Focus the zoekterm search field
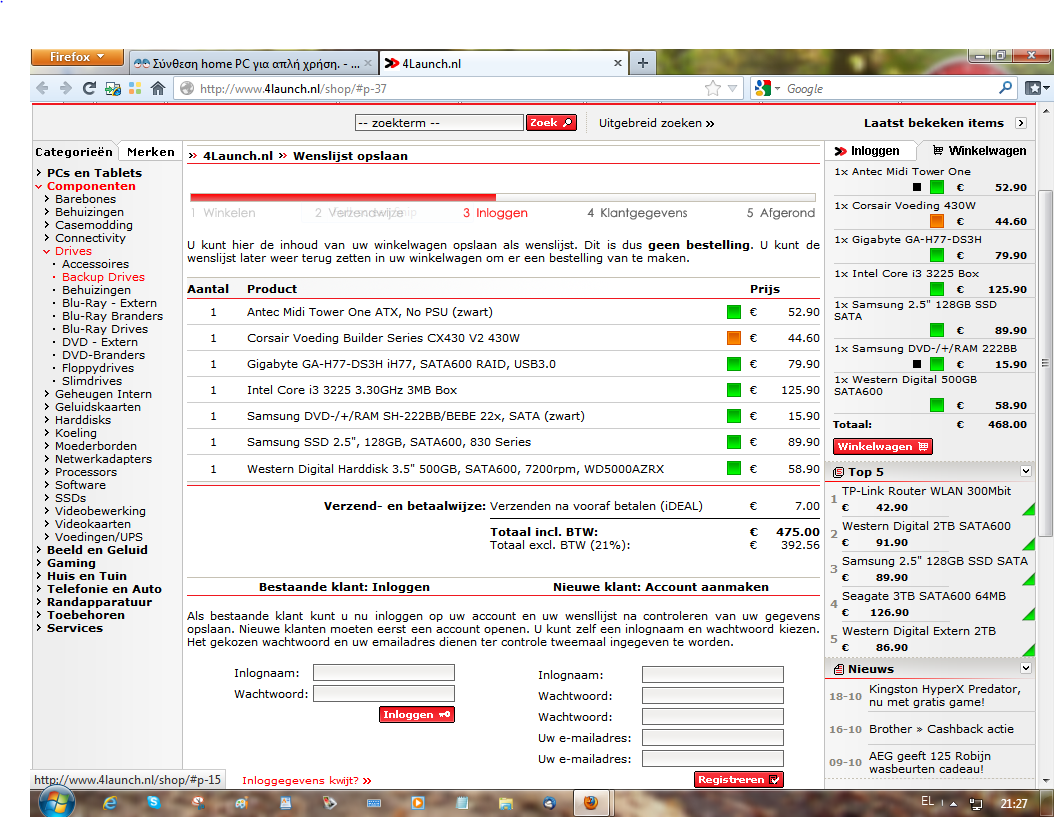The image size is (1054, 817). point(439,122)
